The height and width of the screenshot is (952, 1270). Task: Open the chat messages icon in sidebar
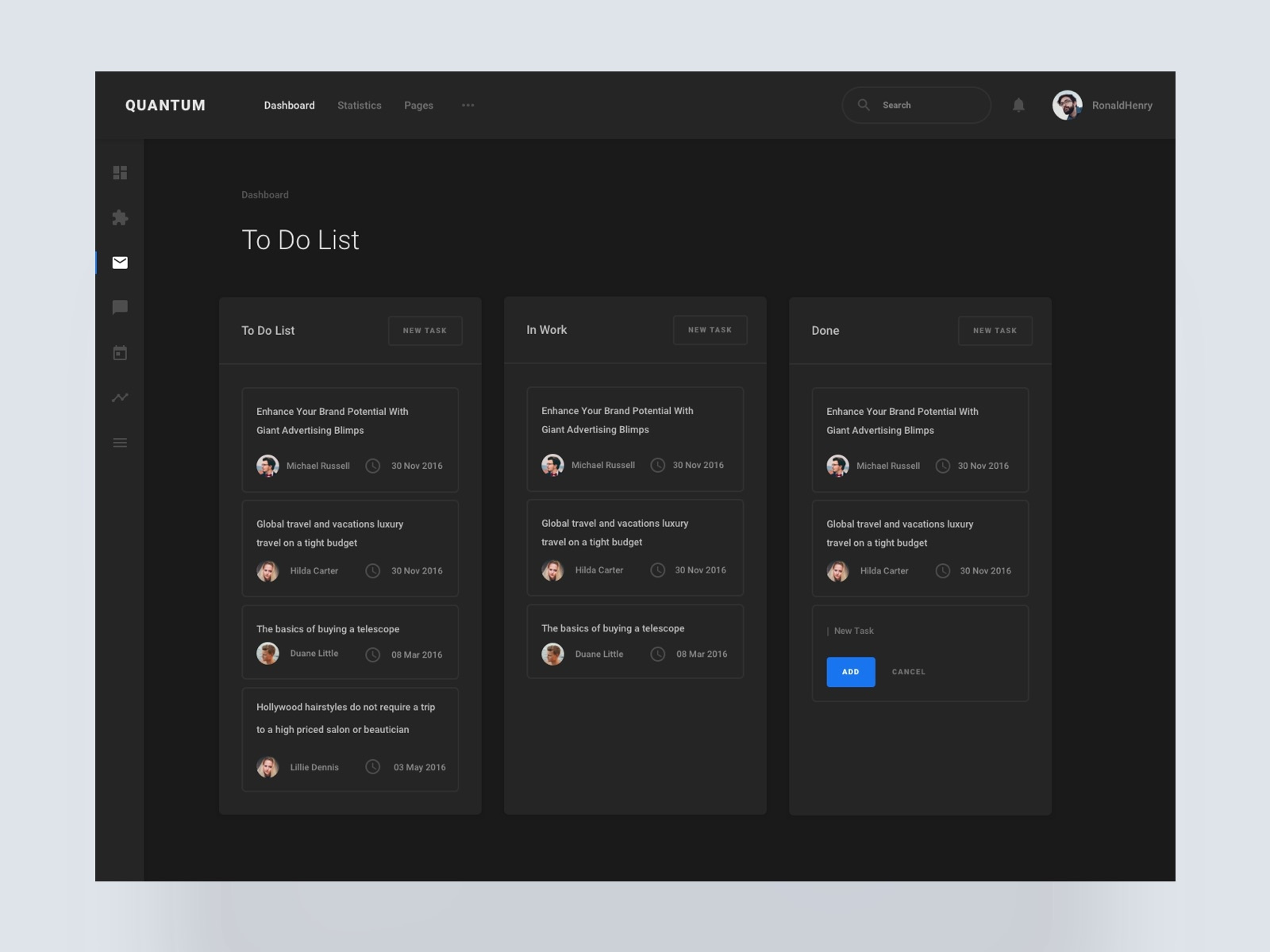click(x=120, y=308)
